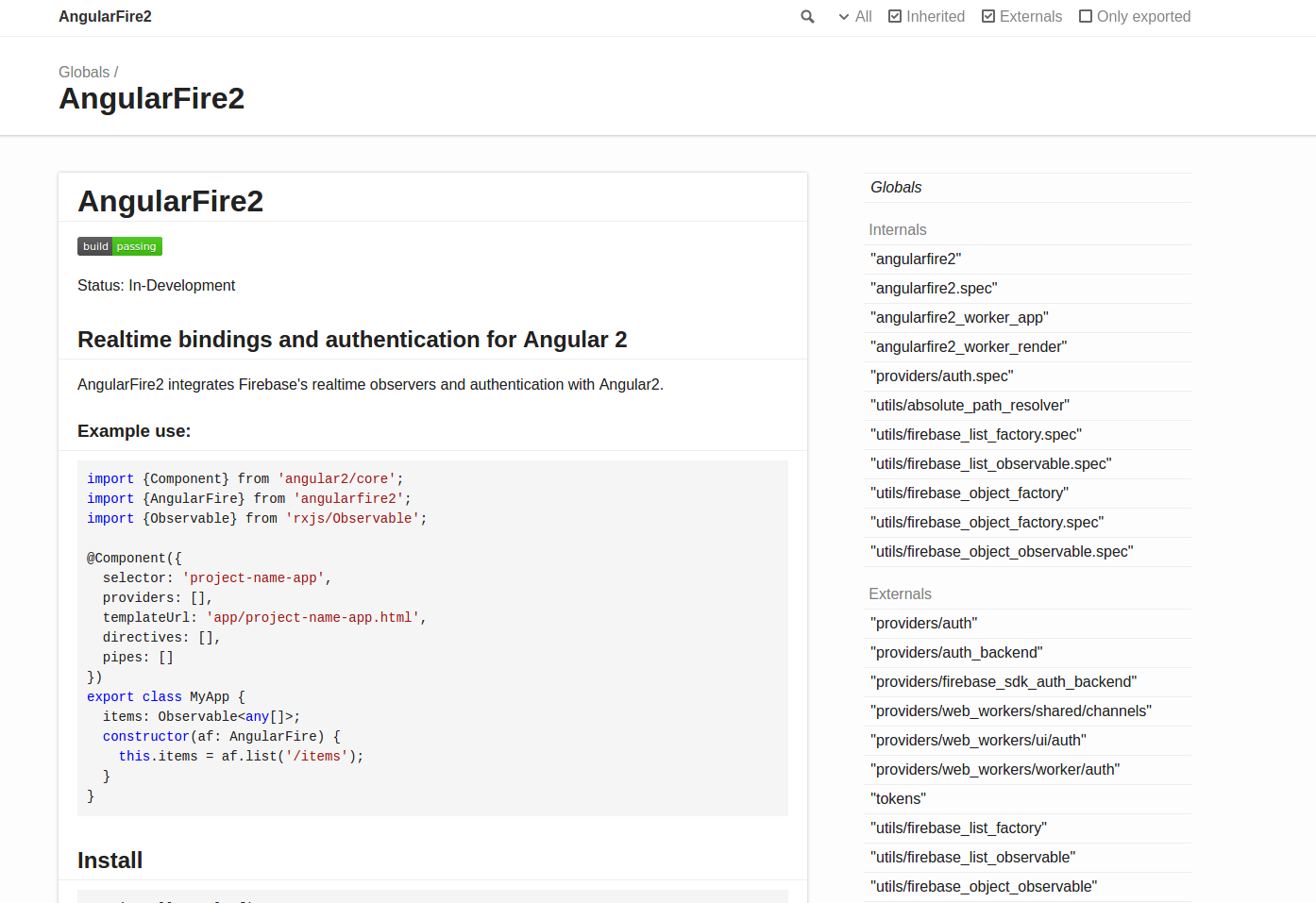
Task: Open the "angularfire2" module link
Action: (x=1027, y=259)
